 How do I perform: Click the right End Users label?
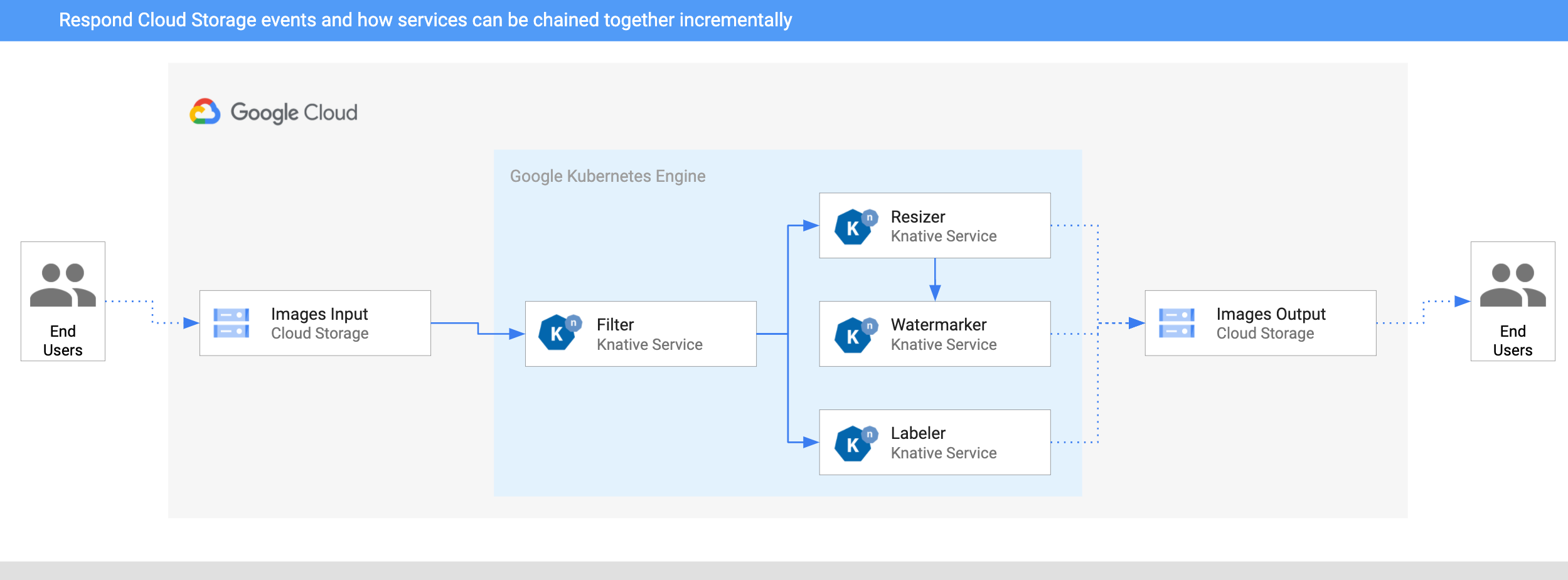click(x=1513, y=340)
